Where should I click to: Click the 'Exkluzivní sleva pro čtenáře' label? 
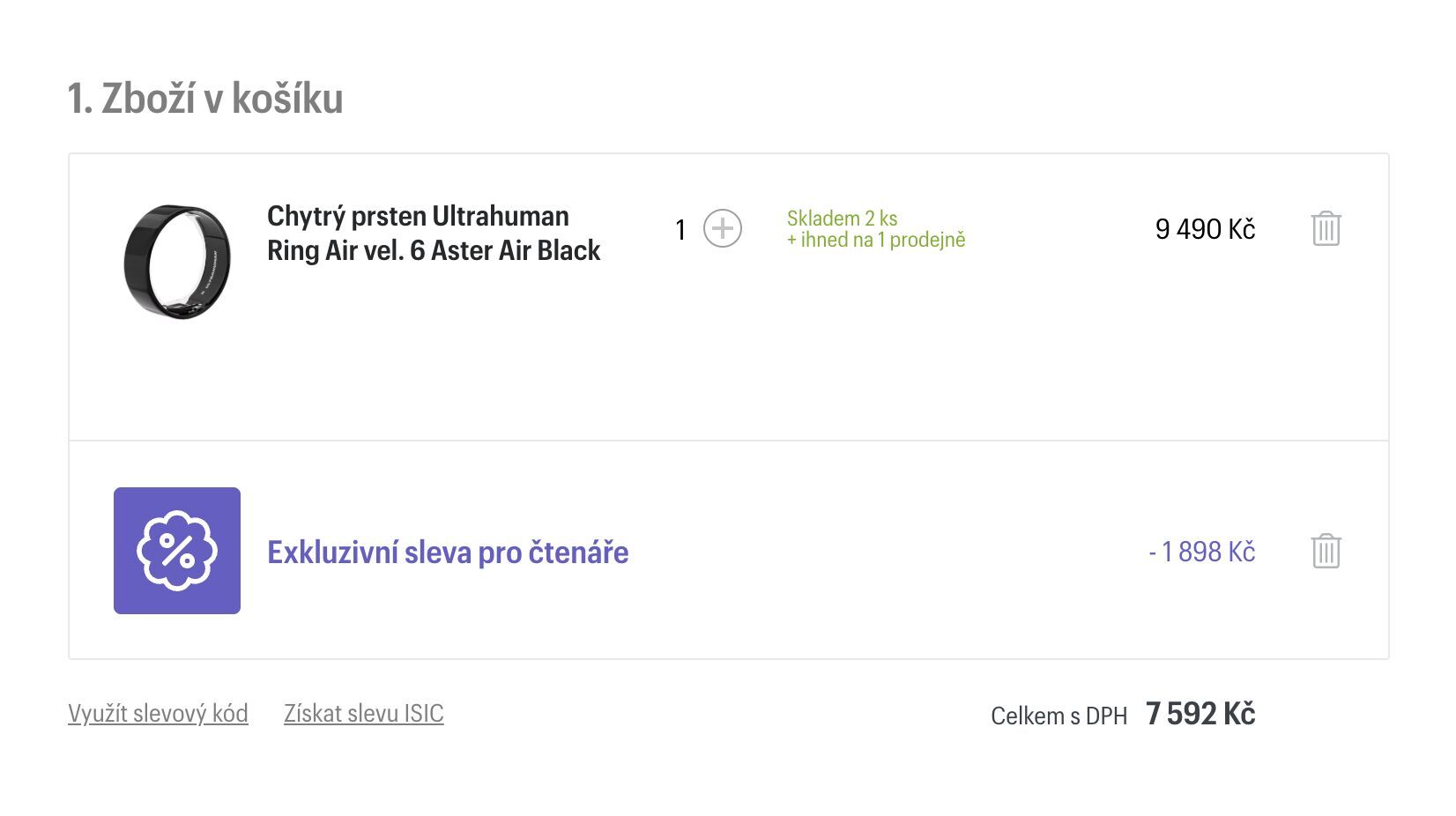point(448,553)
